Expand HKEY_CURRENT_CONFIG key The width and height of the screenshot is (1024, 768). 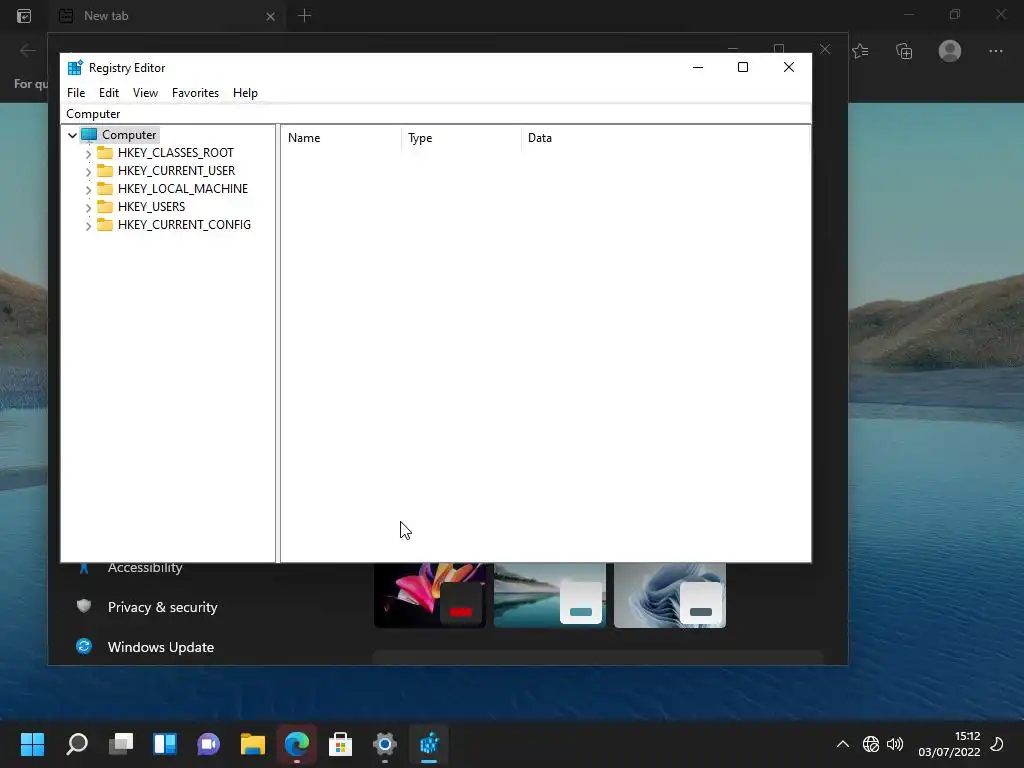88,226
